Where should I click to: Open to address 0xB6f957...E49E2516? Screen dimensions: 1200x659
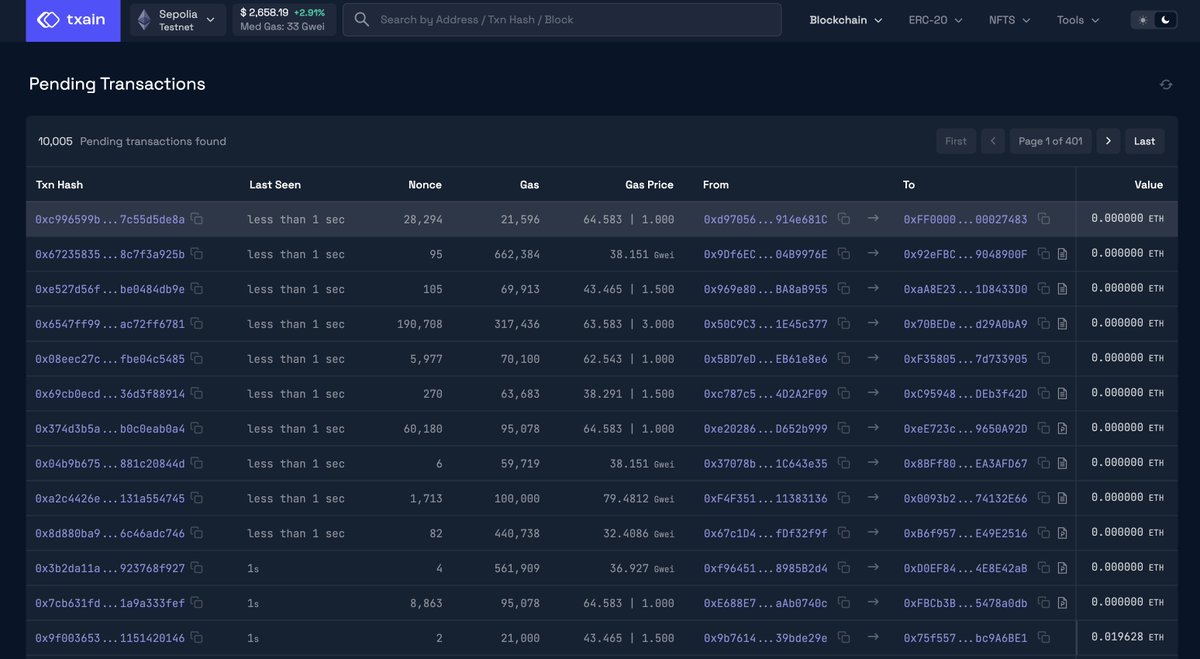point(966,533)
